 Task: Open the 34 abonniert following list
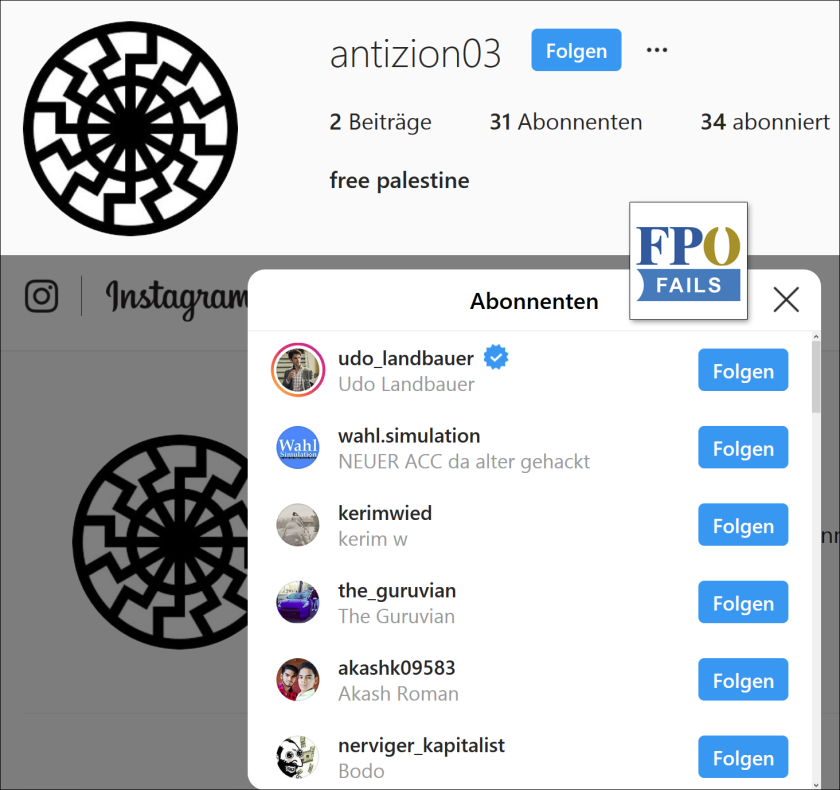(x=765, y=122)
